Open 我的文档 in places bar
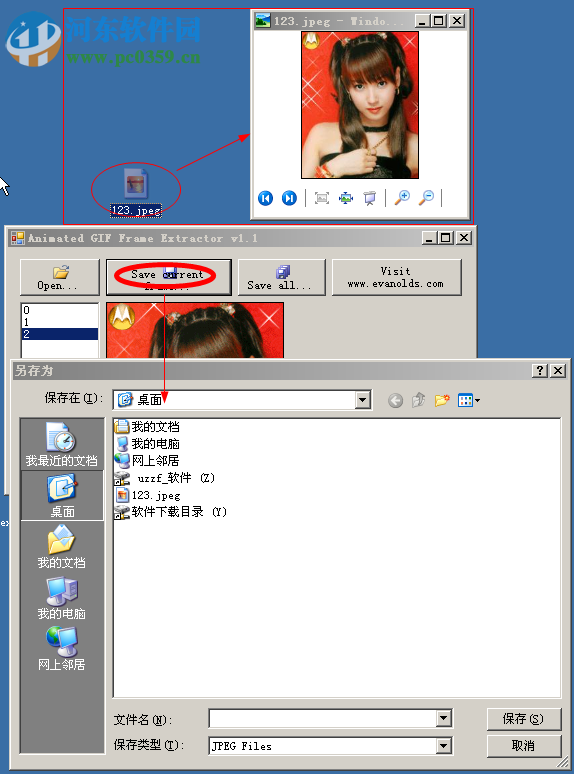The height and width of the screenshot is (774, 574). point(62,546)
